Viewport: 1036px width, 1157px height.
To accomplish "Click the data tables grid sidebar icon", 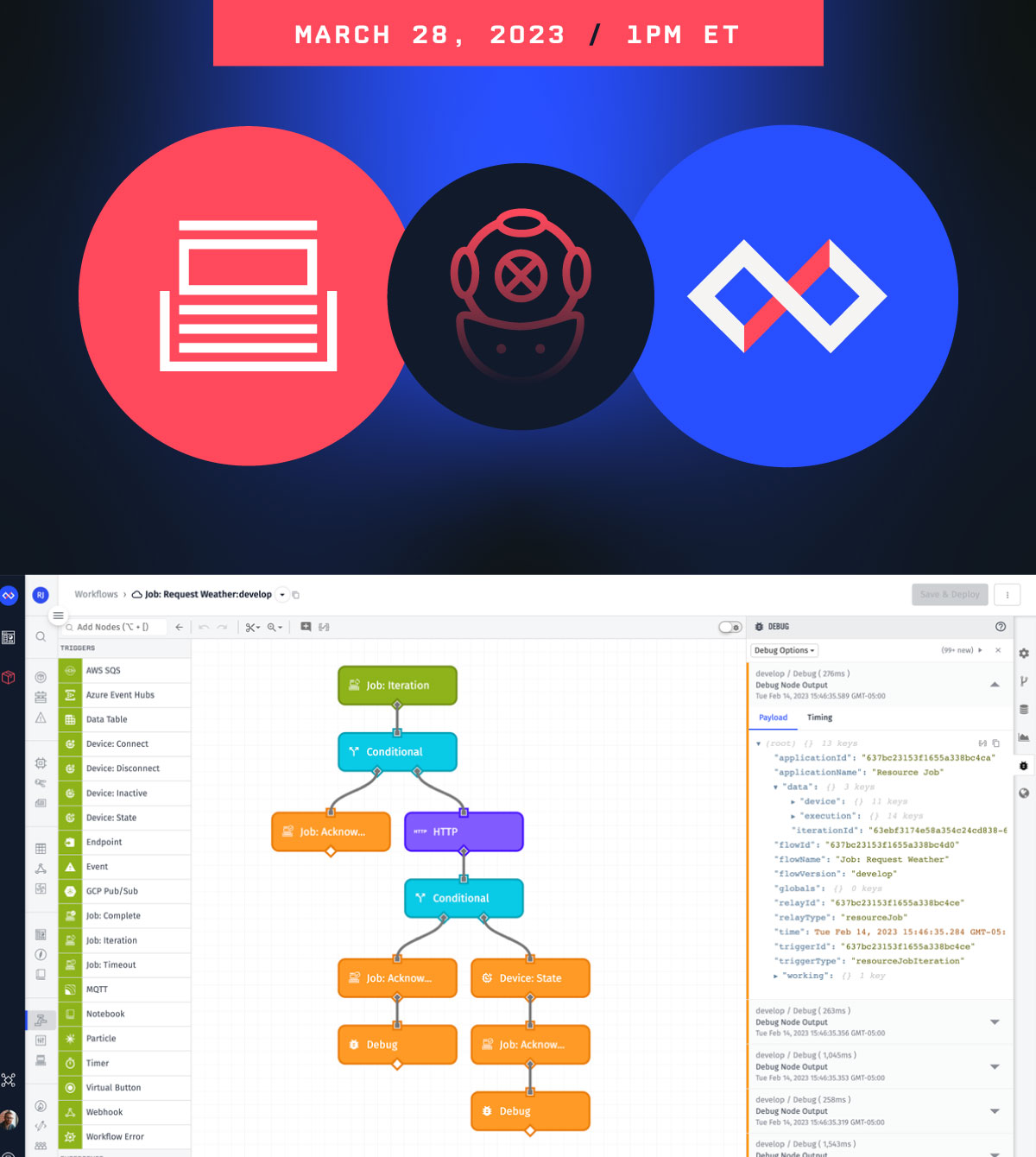I will point(41,849).
